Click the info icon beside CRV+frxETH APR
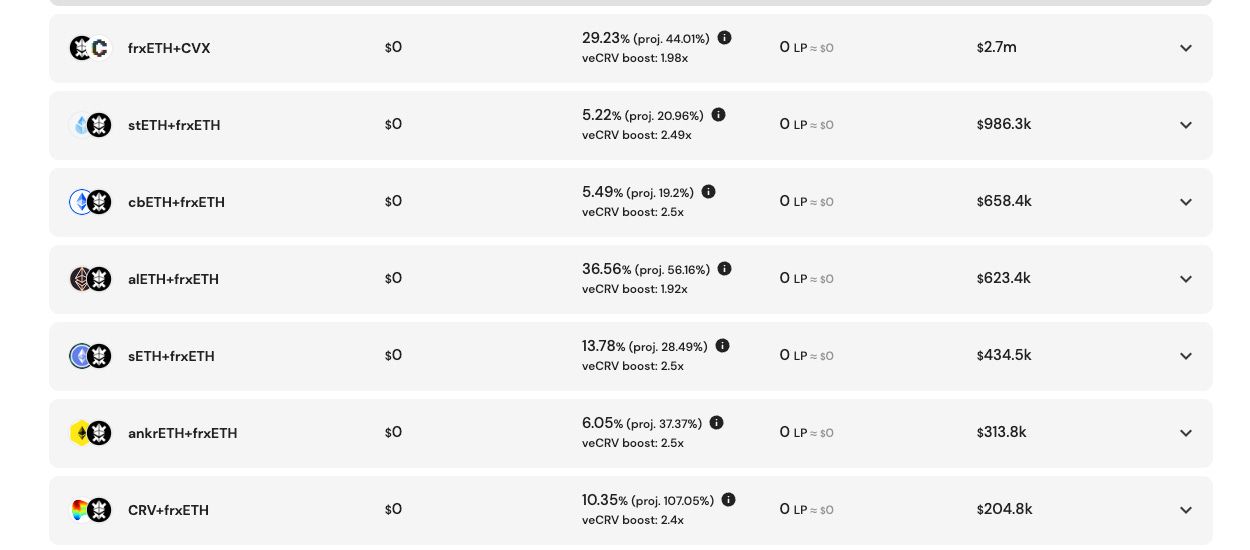This screenshot has width=1250, height=550. click(x=729, y=500)
